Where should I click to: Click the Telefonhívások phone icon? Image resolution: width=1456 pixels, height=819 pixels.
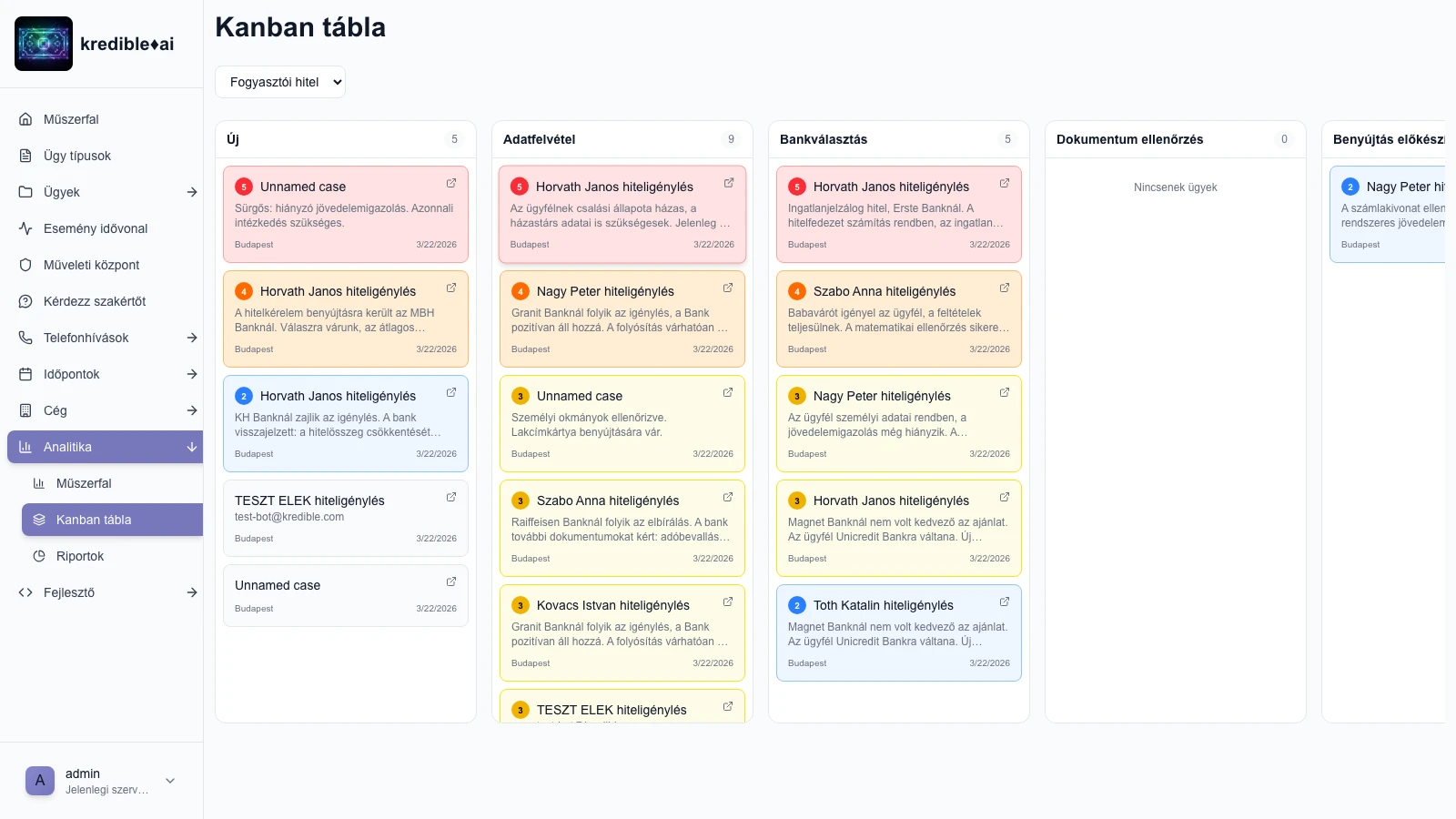point(25,338)
